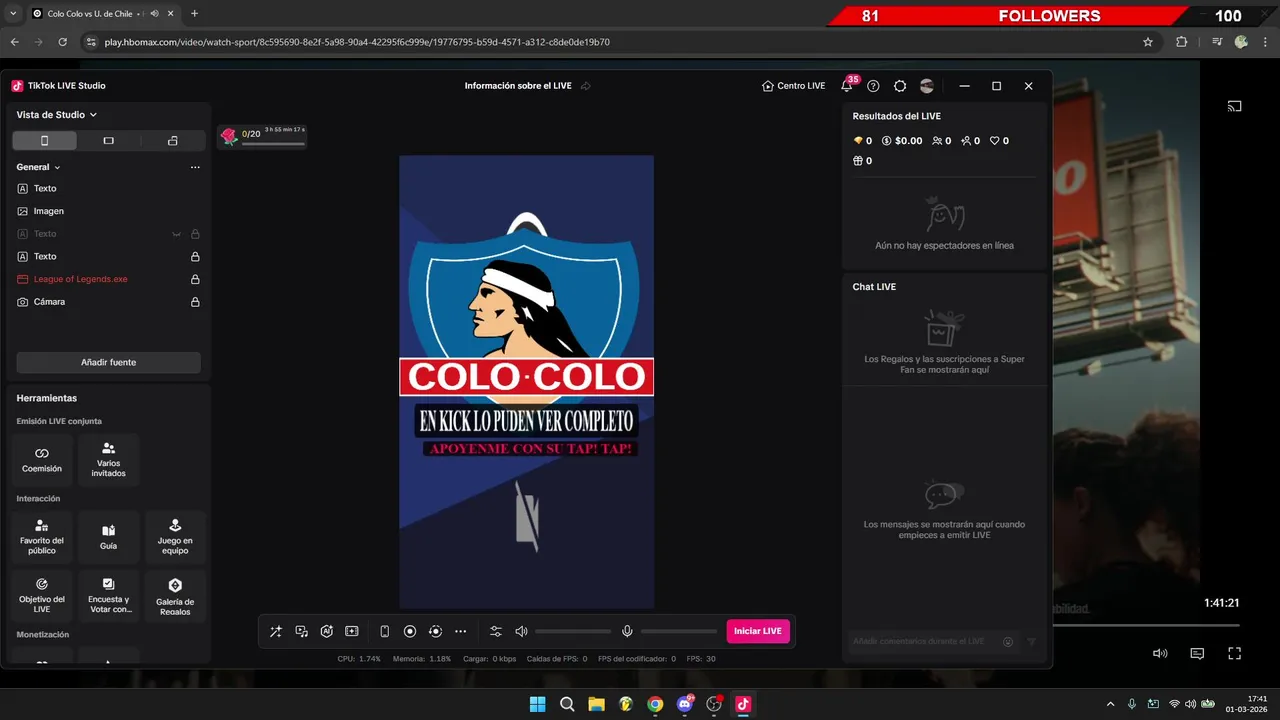1280x720 pixels.
Task: Open the magic wand effects tool
Action: point(276,631)
